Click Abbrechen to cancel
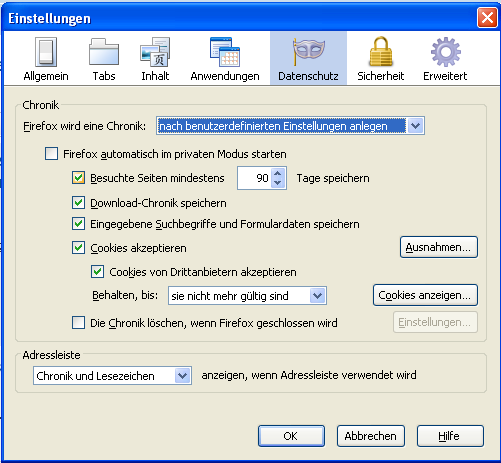 coord(371,436)
